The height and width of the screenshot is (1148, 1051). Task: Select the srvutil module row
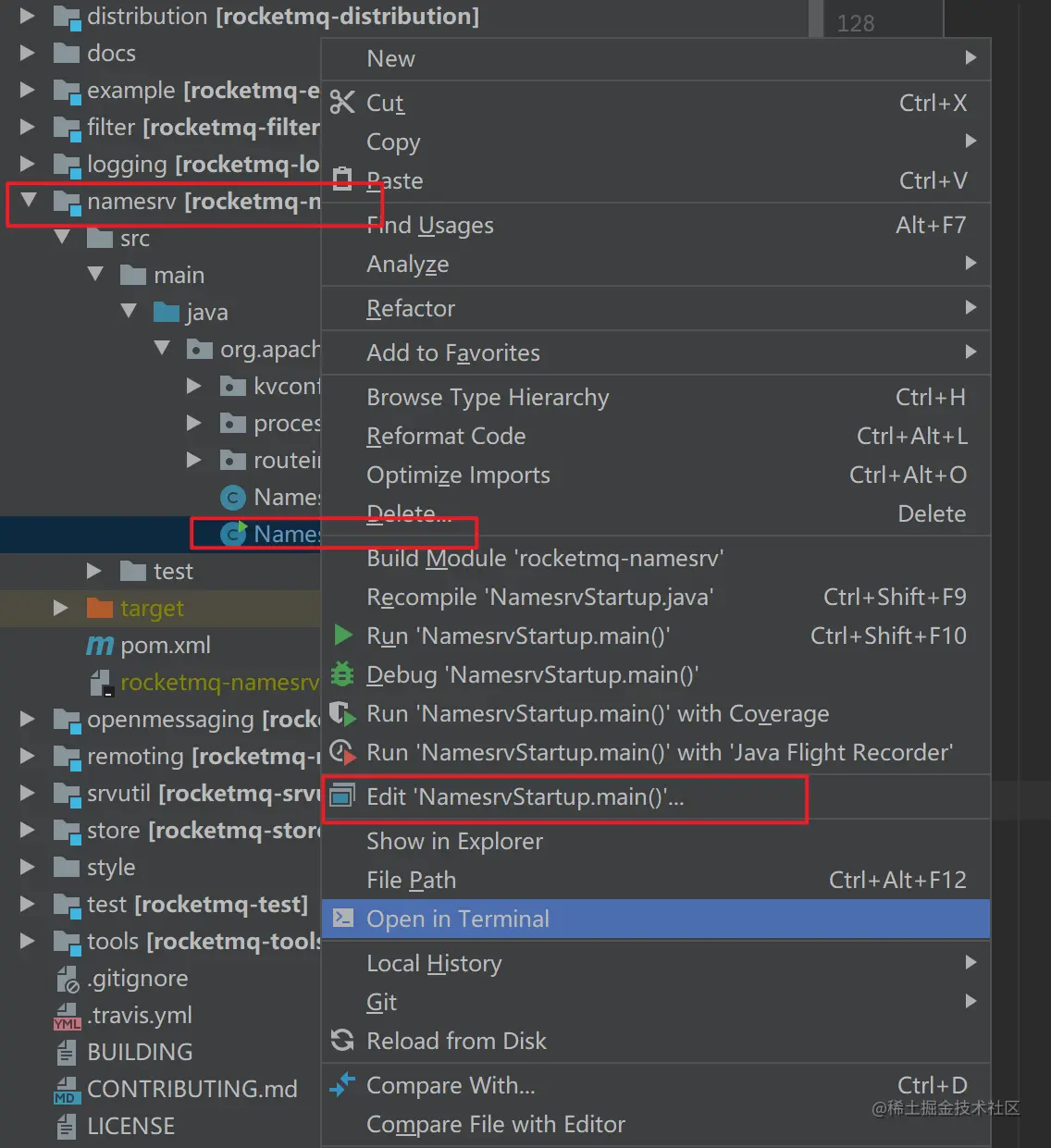[x=160, y=793]
